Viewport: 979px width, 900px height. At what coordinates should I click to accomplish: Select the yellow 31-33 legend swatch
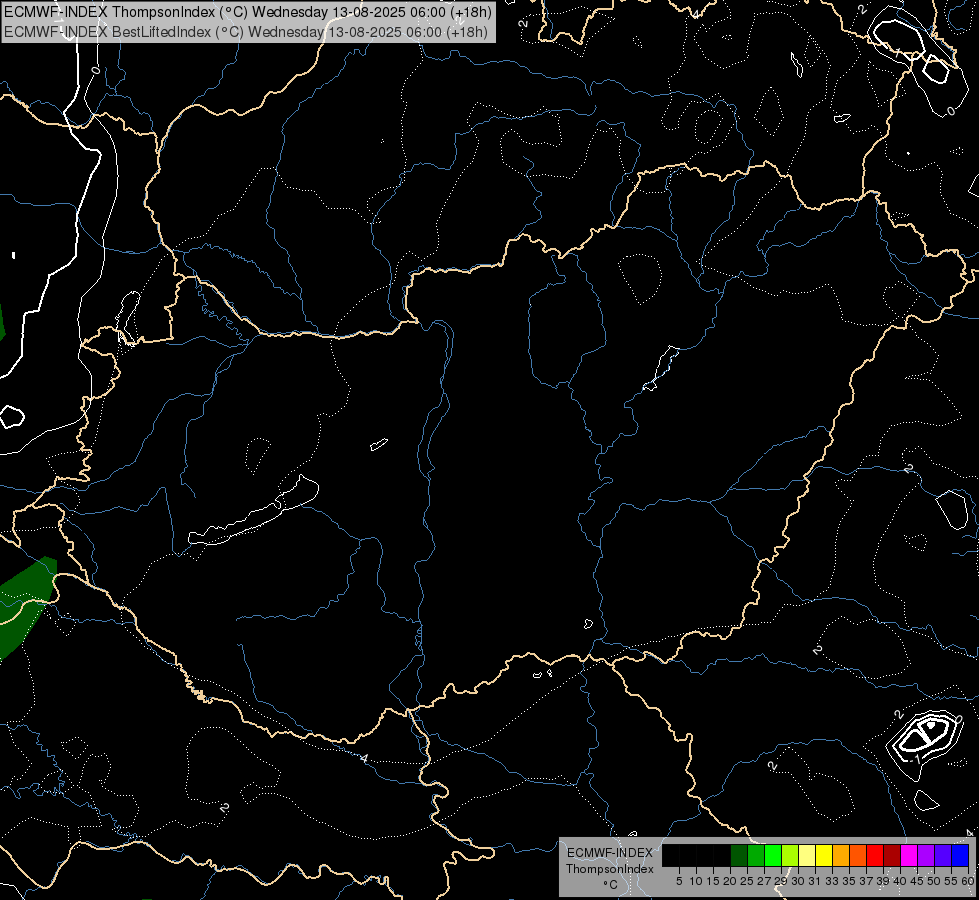click(x=824, y=856)
